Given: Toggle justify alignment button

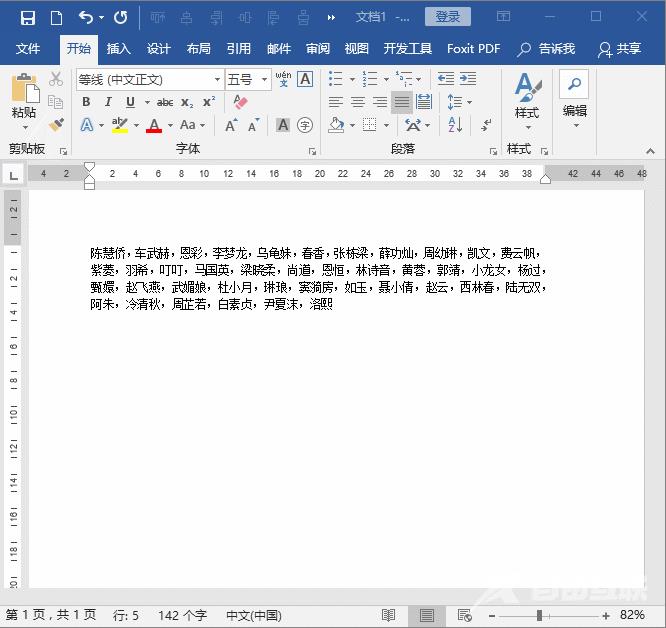Looking at the screenshot, I should click(402, 102).
